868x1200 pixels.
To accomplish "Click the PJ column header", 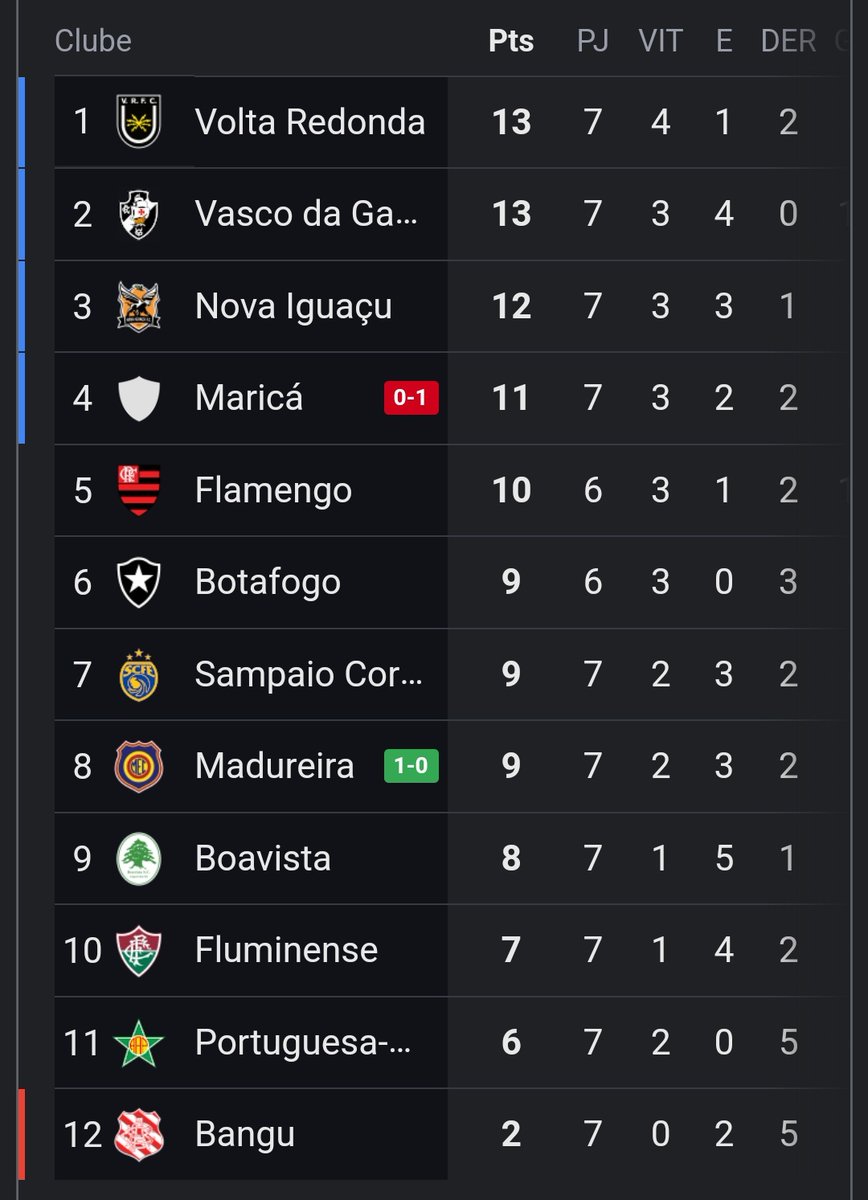I will pos(593,41).
